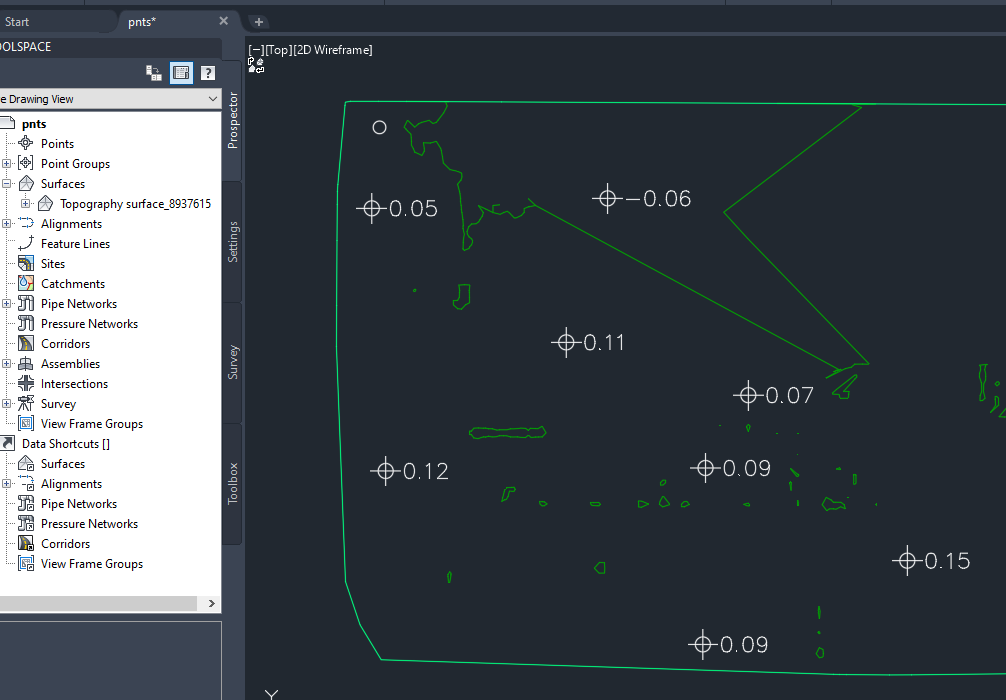The height and width of the screenshot is (700, 1006).
Task: Expand the Assemblies node
Action: (x=6, y=364)
